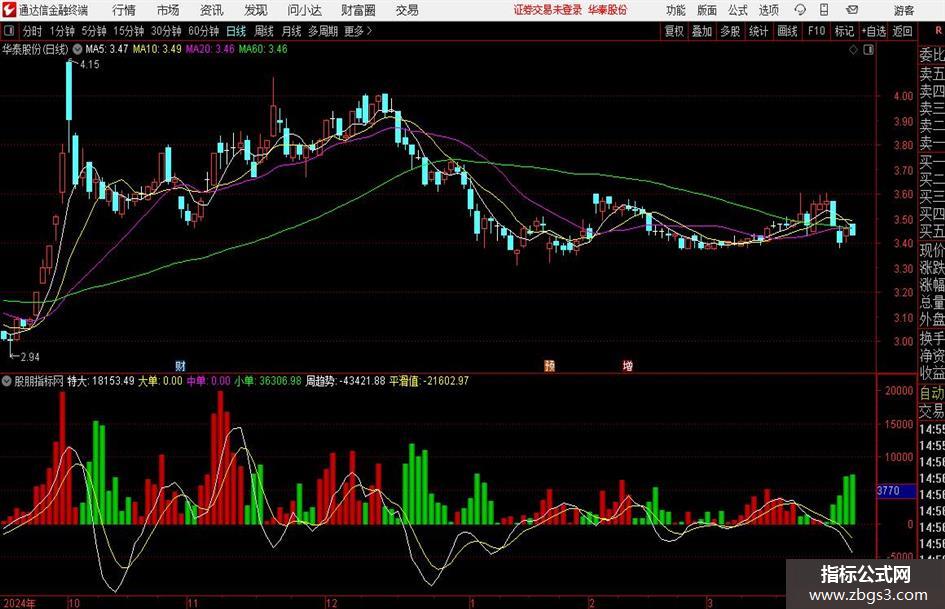The image size is (945, 609).
Task: Open the 功能 menu
Action: [x=675, y=10]
